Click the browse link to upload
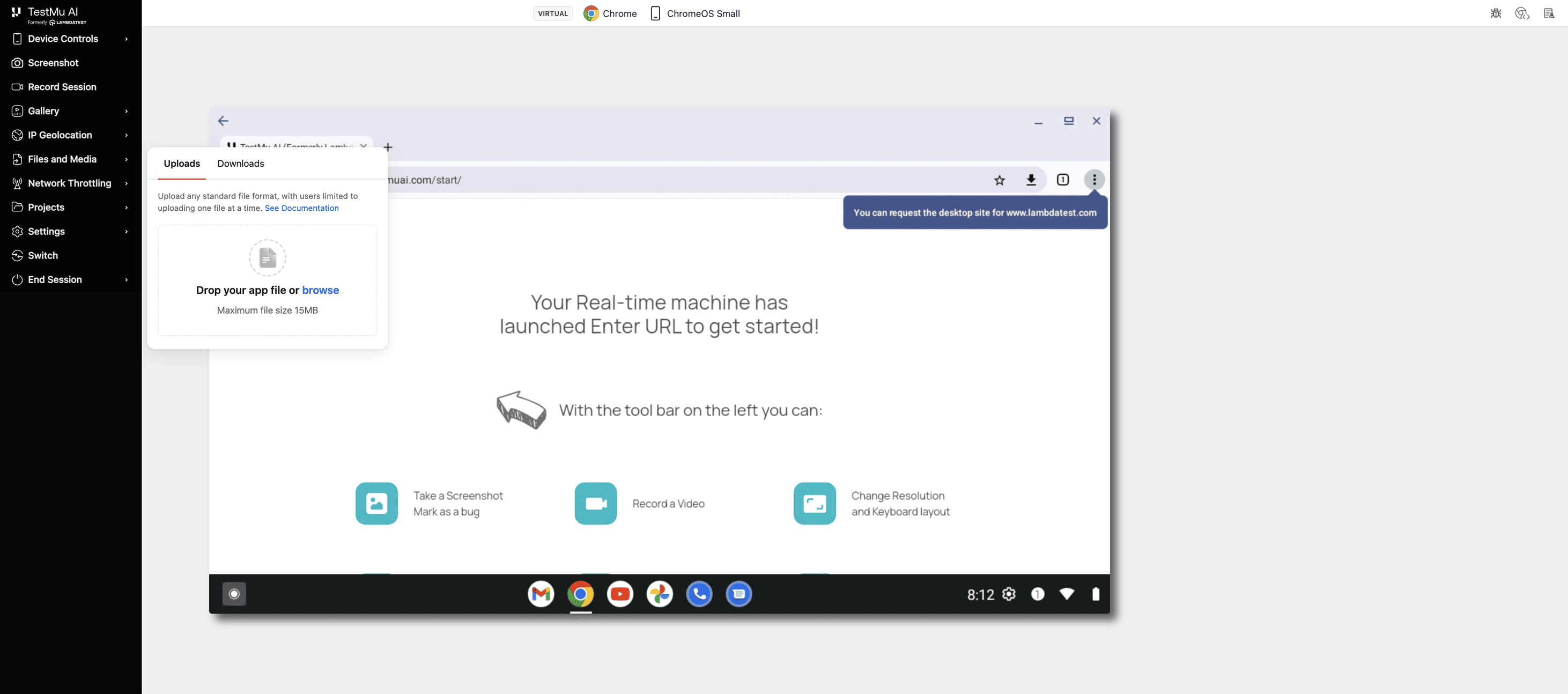The width and height of the screenshot is (1568, 694). [320, 290]
